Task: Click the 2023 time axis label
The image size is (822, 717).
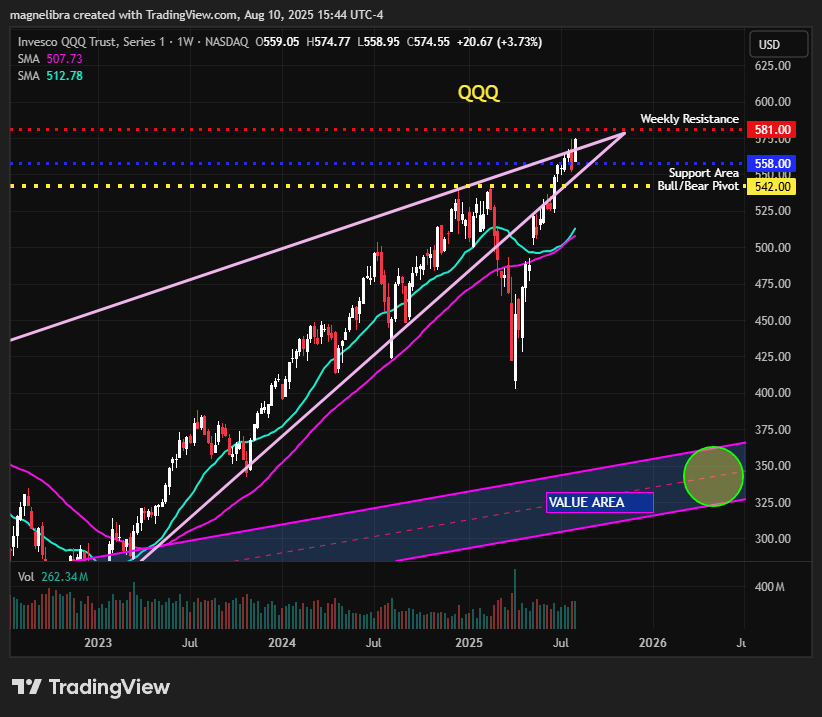Action: (x=98, y=643)
